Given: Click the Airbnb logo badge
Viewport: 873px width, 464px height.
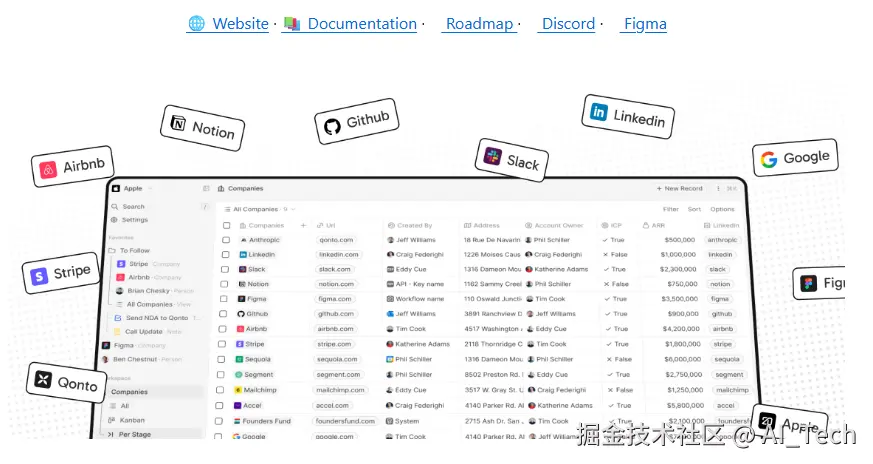Looking at the screenshot, I should [72, 166].
